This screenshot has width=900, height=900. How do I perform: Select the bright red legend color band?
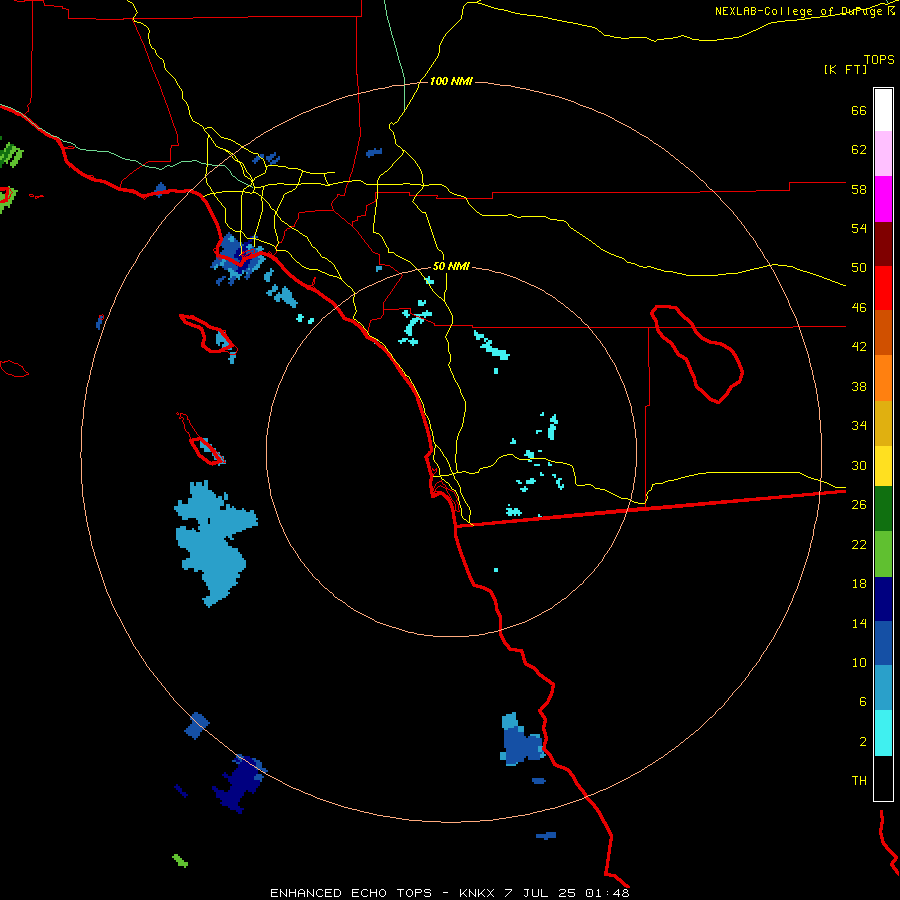coord(883,288)
